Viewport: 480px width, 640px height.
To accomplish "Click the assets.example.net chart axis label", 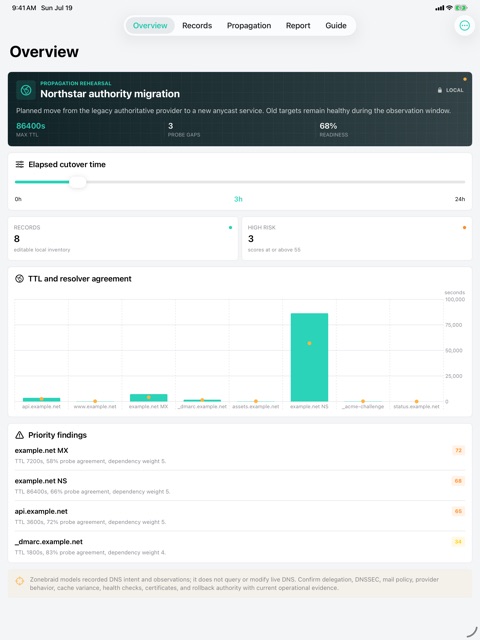I will coord(256,407).
